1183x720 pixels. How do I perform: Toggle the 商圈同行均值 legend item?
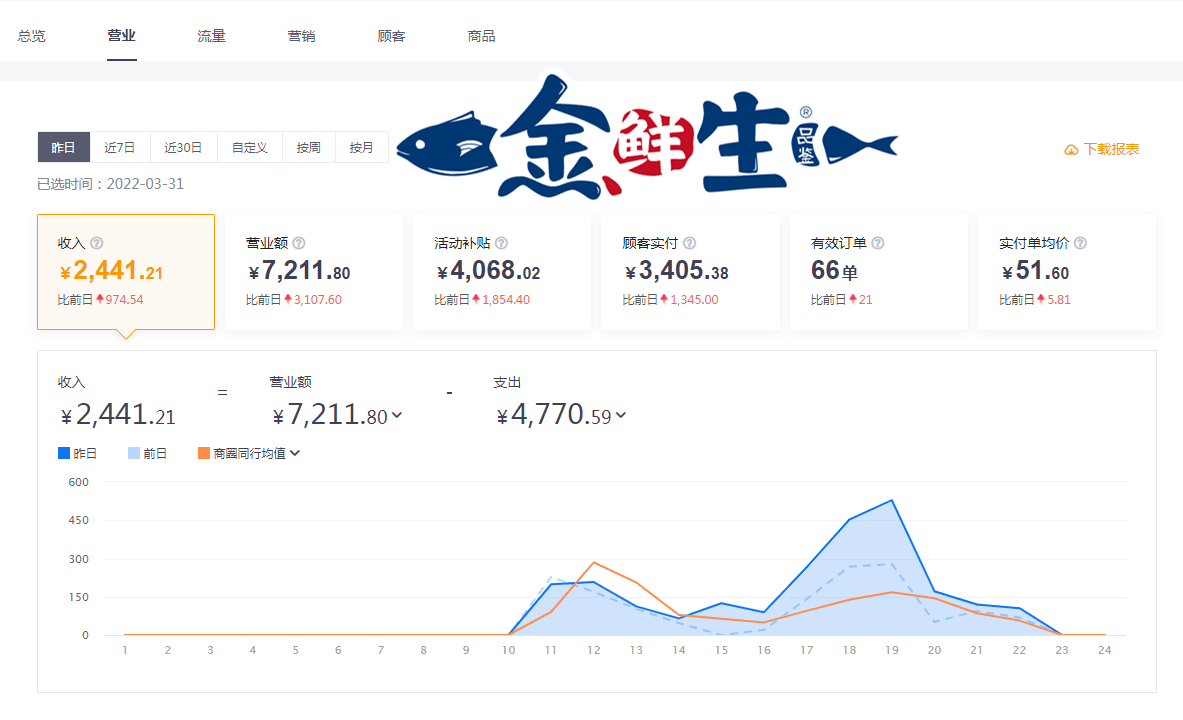point(242,453)
